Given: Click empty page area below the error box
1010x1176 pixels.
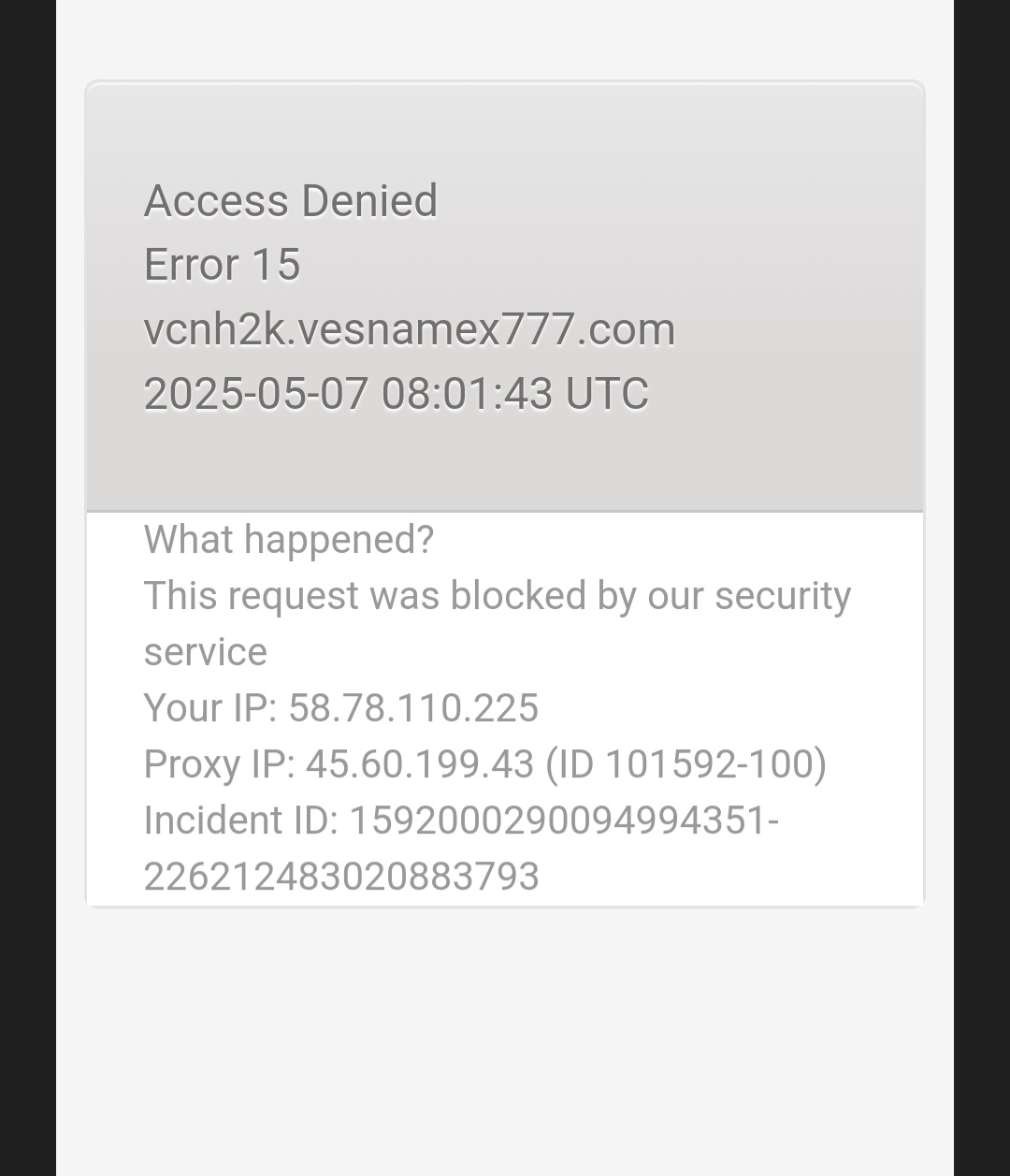Looking at the screenshot, I should click(x=505, y=1038).
